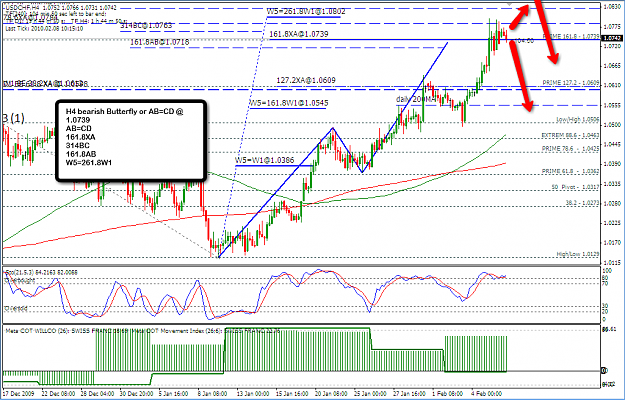This screenshot has width=625, height=400.
Task: Click the '4 Feb 00:00' time axis label
Action: pyautogui.click(x=486, y=393)
